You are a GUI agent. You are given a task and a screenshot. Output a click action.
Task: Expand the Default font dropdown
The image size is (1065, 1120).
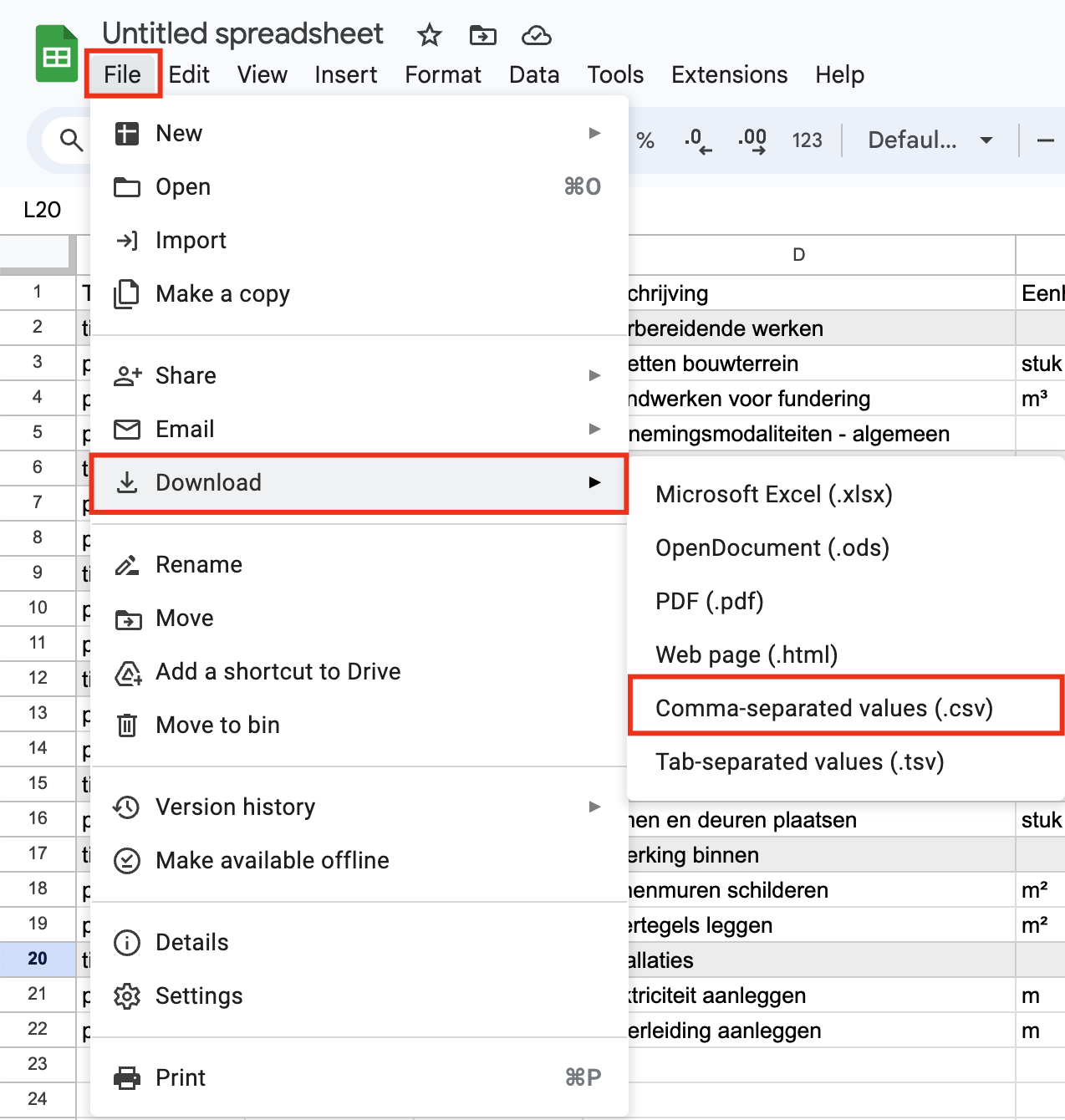(930, 140)
